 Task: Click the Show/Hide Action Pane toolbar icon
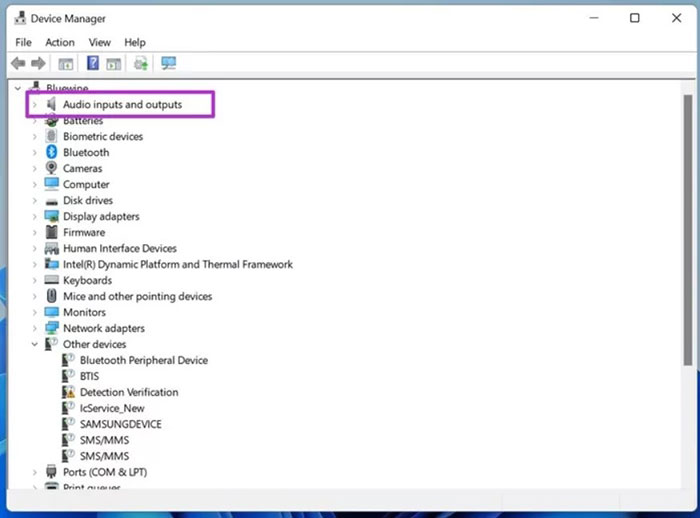[114, 63]
